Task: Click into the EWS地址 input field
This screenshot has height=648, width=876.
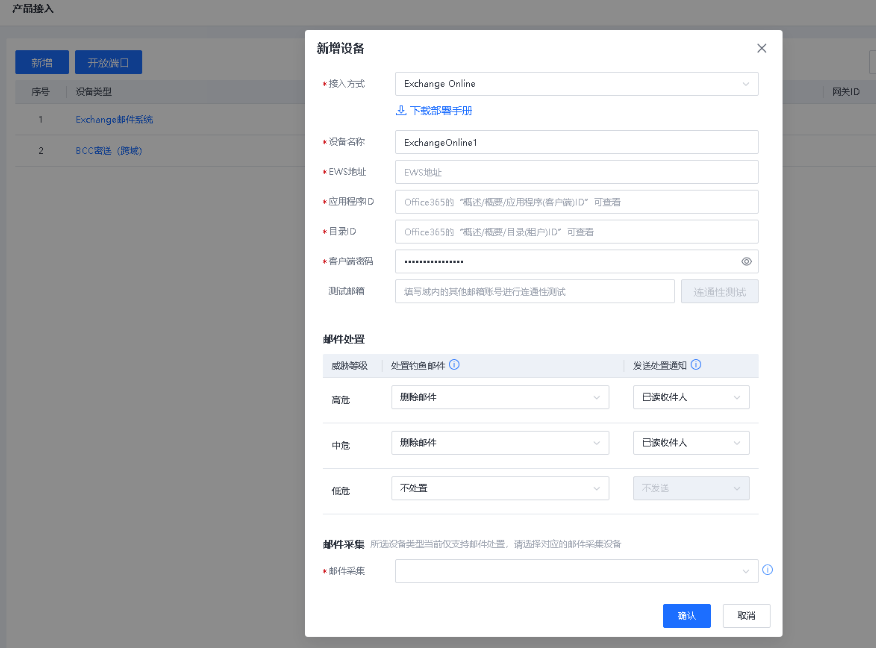Action: 576,172
